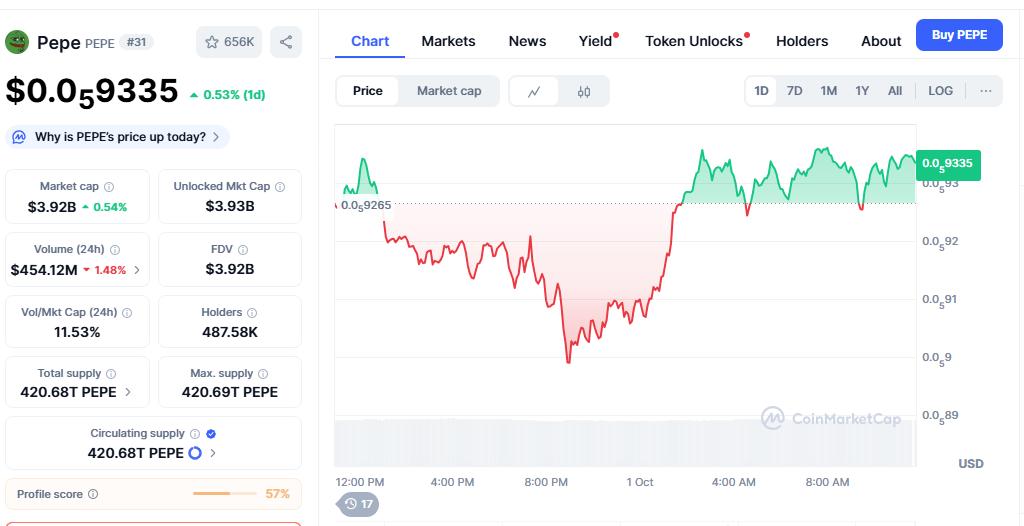Screen dimensions: 1024x526
Task: Expand Total supply details chevron
Action: [127, 392]
